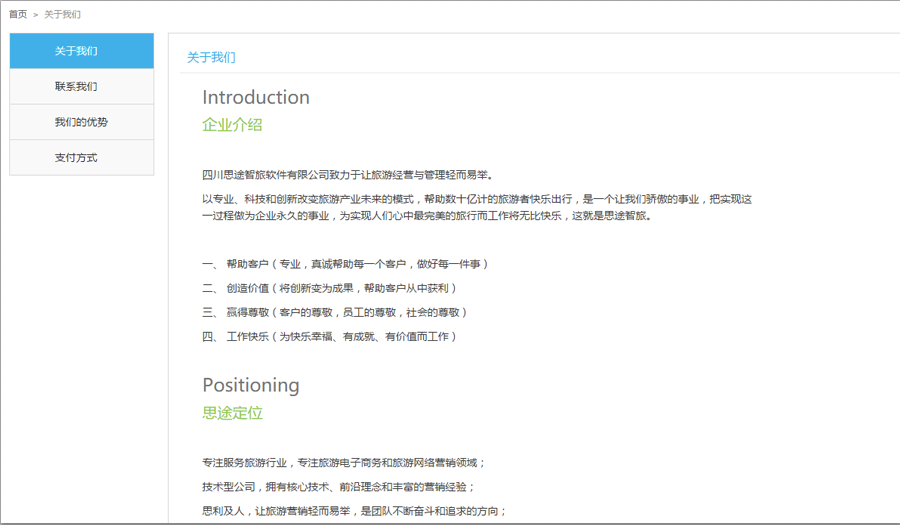This screenshot has height=525, width=900.
Task: Click the line starting 技术型公司
Action: click(x=338, y=487)
